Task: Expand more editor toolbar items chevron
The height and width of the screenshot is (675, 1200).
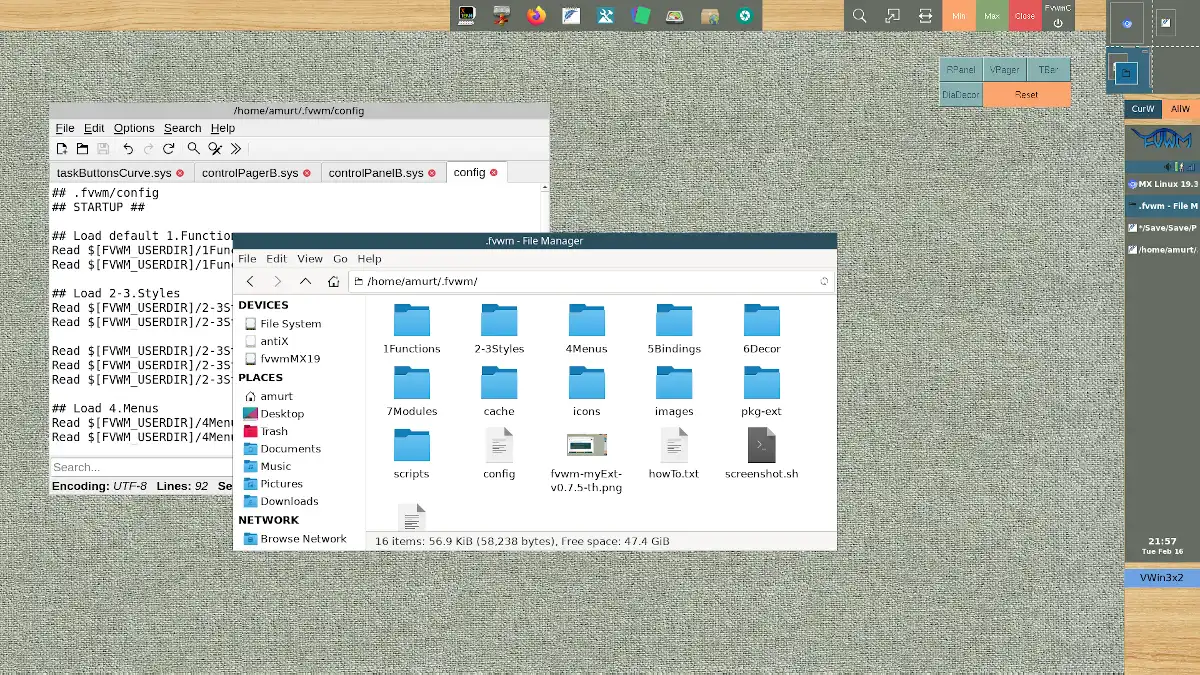Action: coord(236,149)
